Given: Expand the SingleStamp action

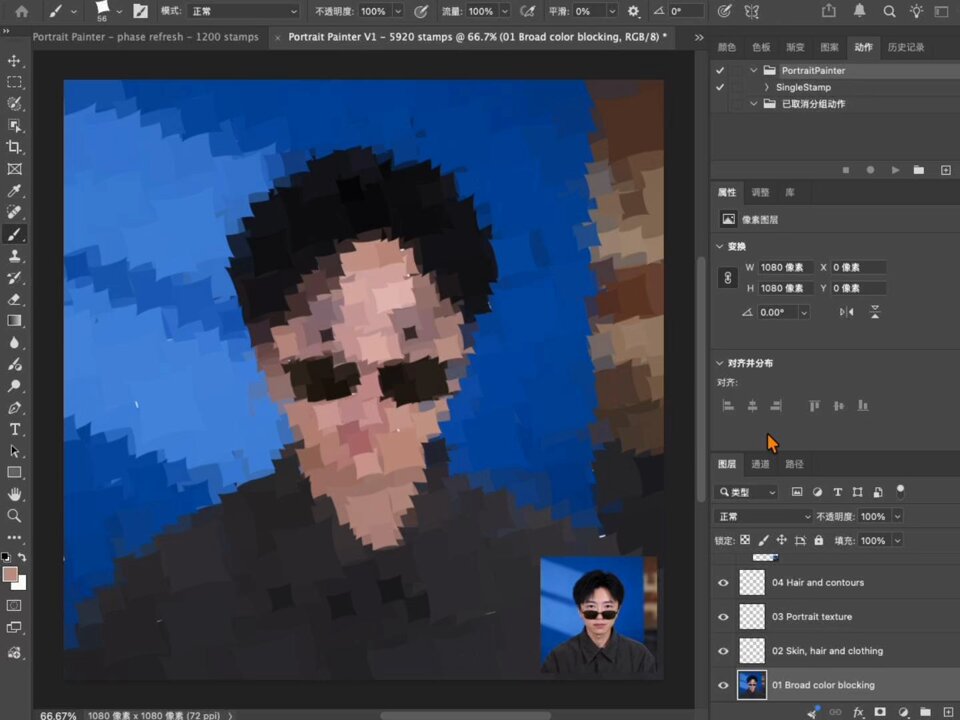Looking at the screenshot, I should pyautogui.click(x=766, y=87).
